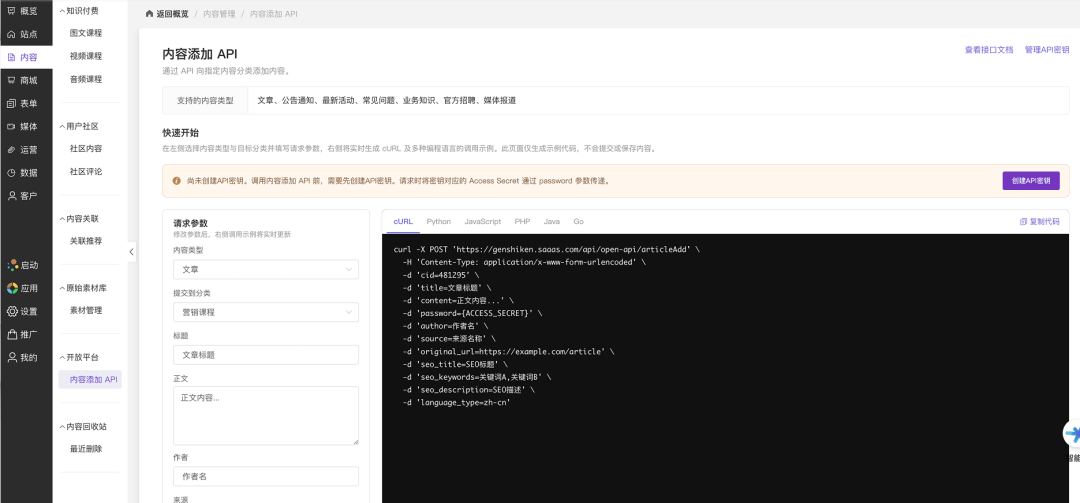1080x503 pixels.
Task: Select 内容添加 API in the sidebar
Action: pyautogui.click(x=90, y=380)
